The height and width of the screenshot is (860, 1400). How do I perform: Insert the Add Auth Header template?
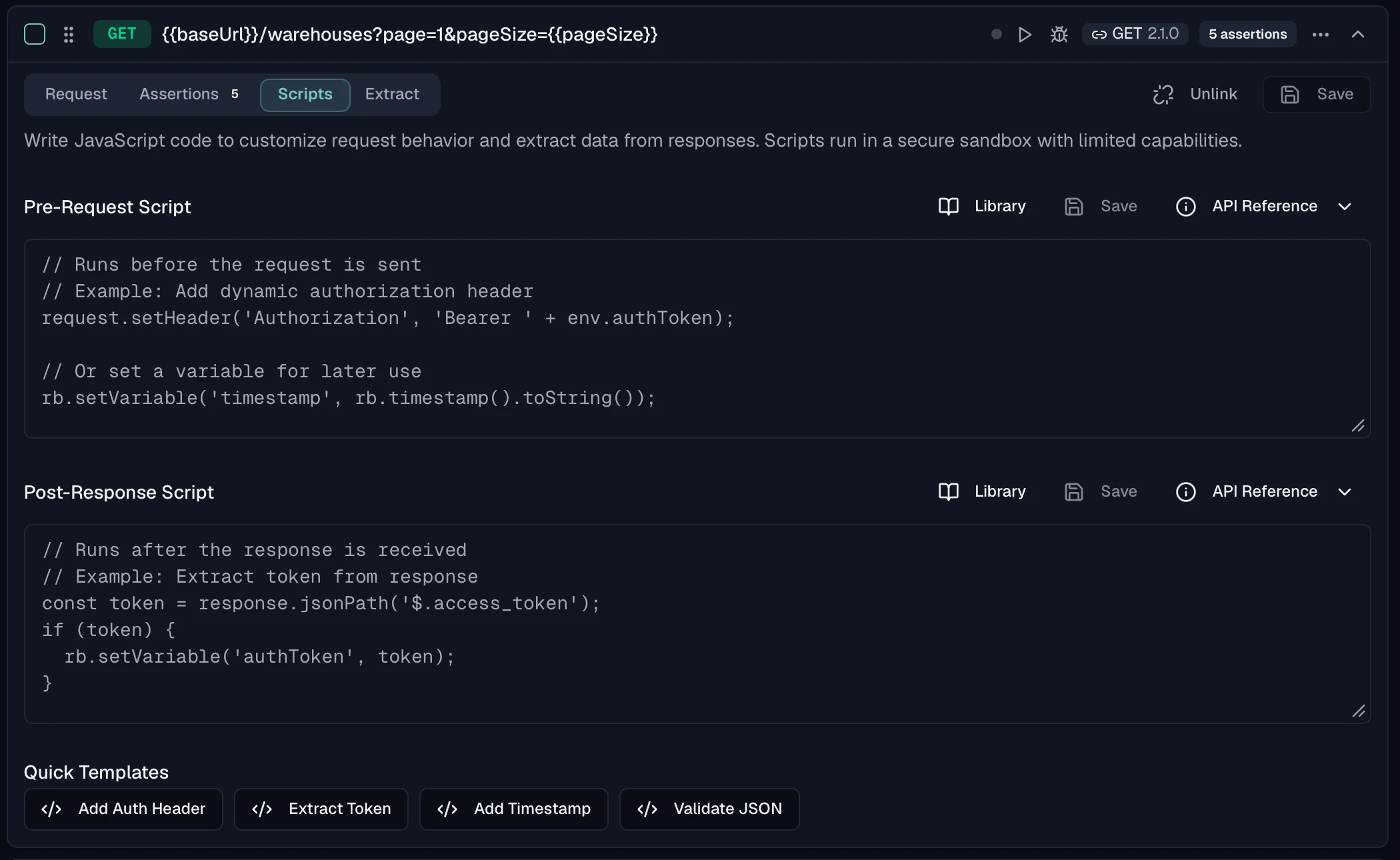(x=123, y=809)
